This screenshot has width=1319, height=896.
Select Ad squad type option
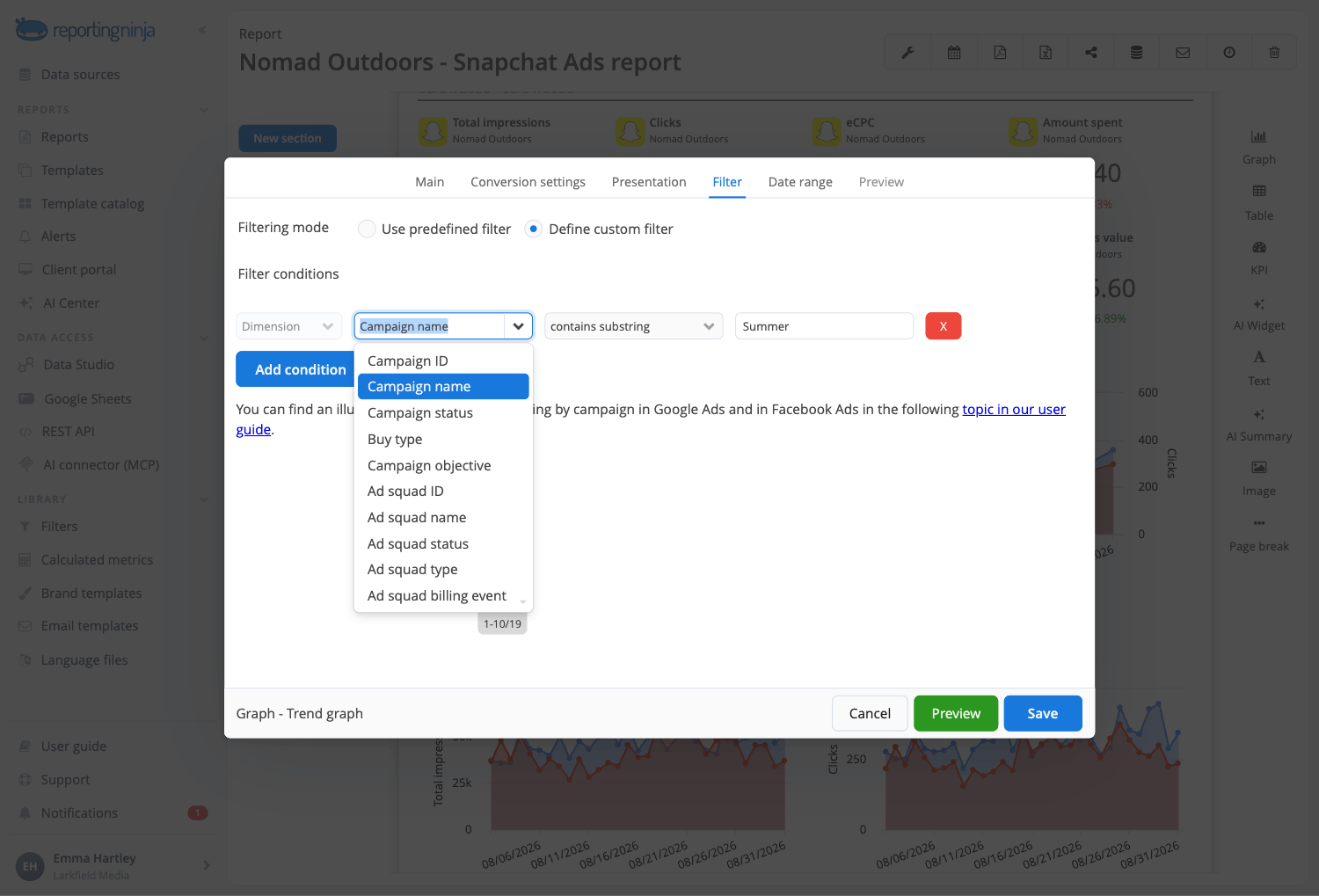[x=443, y=570]
